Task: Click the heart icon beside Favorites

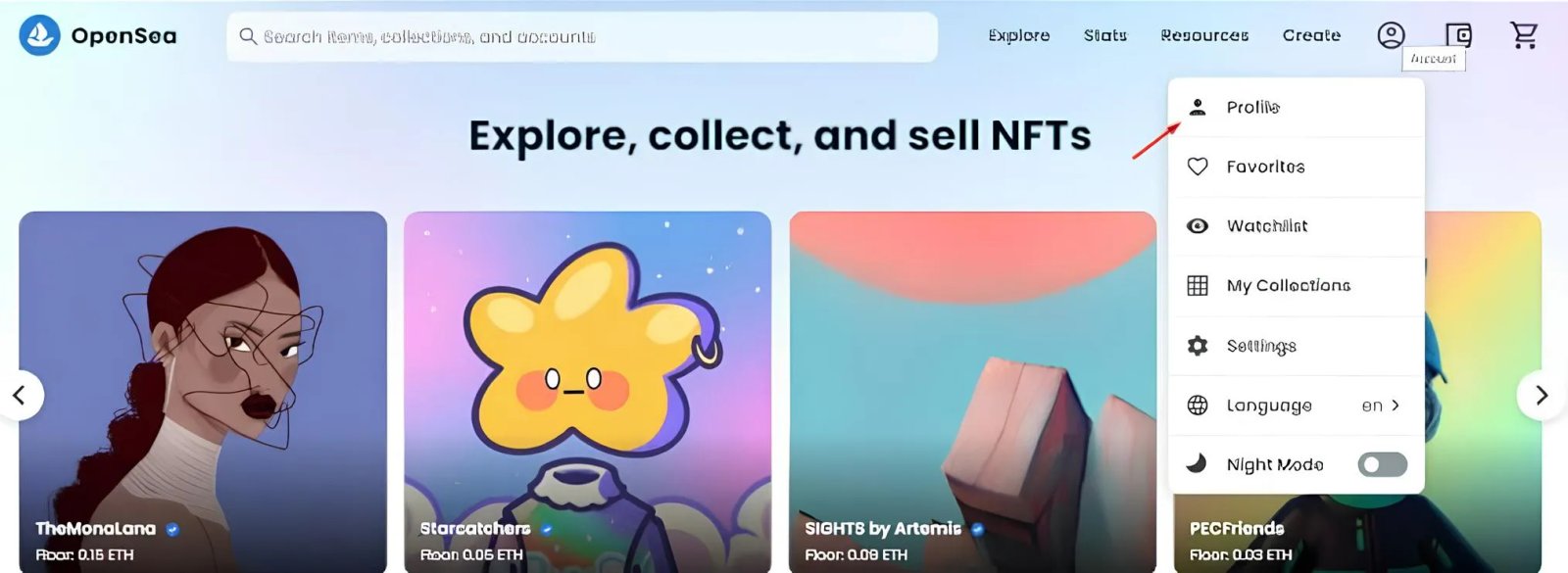Action: pyautogui.click(x=1198, y=167)
